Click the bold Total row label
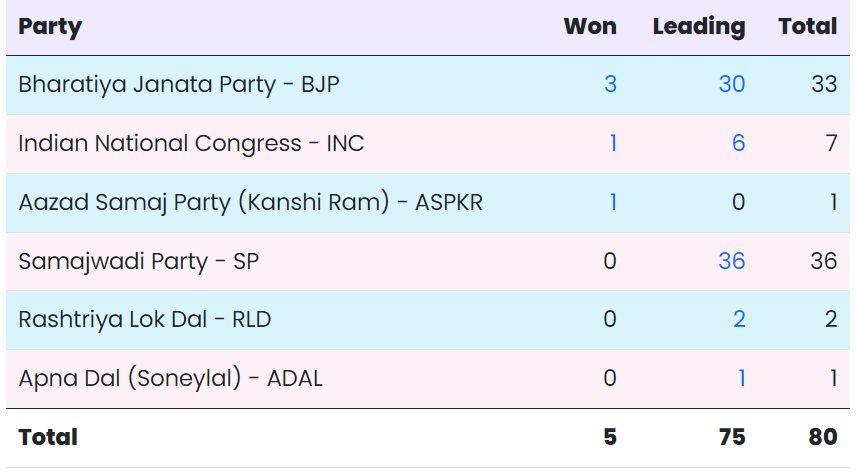The image size is (856, 472). (x=48, y=437)
